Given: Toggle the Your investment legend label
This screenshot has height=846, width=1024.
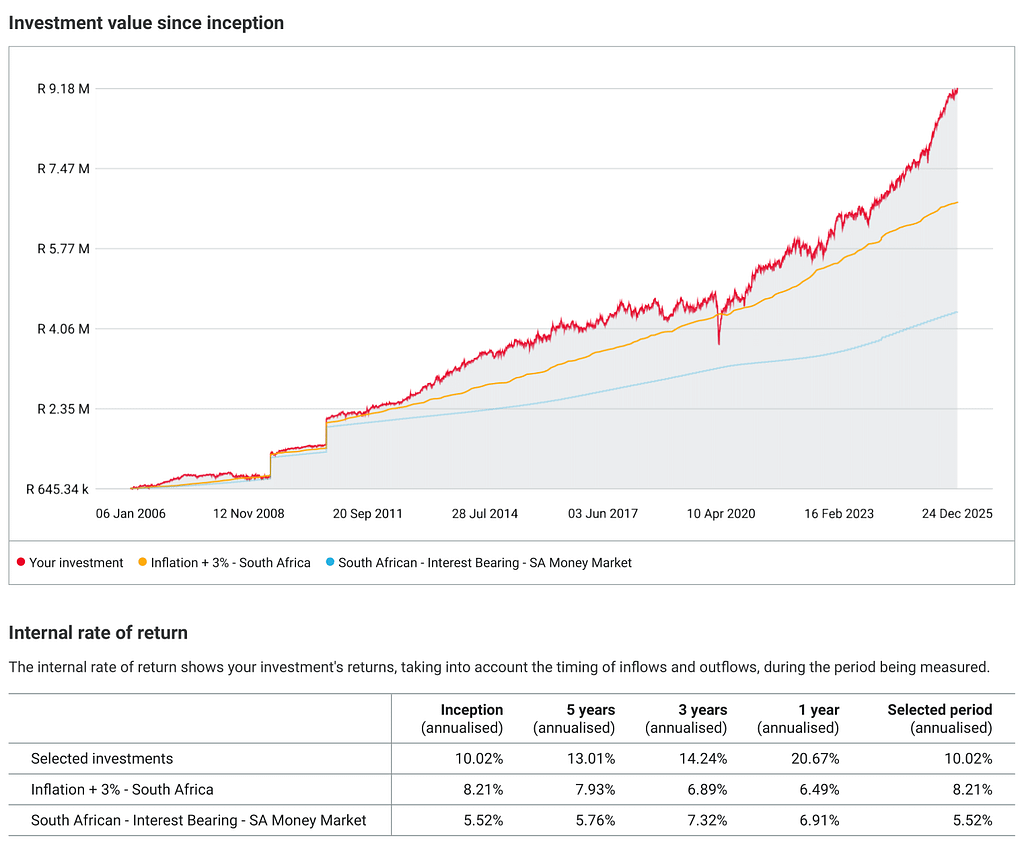Looking at the screenshot, I should [76, 562].
